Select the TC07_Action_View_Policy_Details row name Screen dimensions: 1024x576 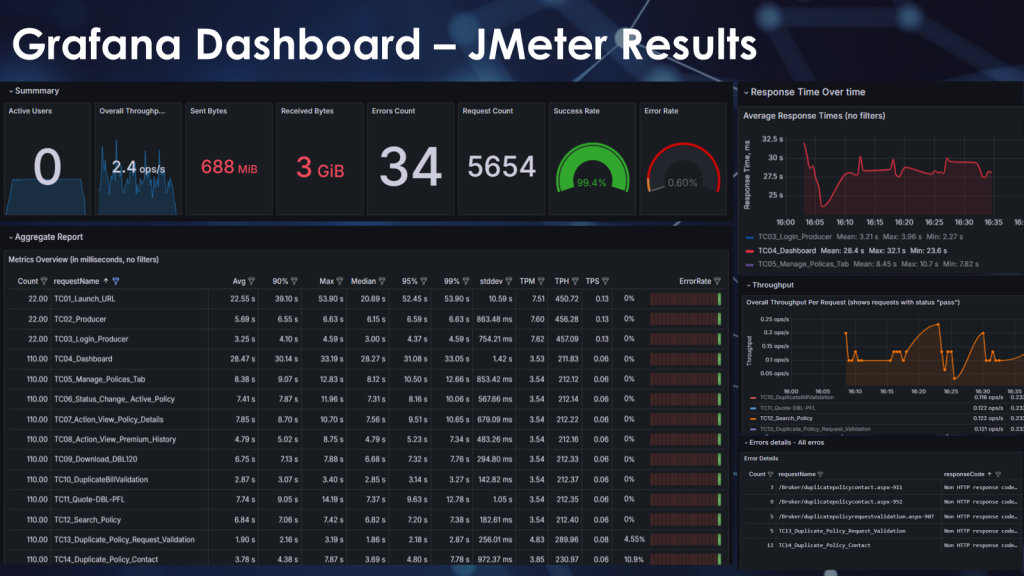point(108,419)
